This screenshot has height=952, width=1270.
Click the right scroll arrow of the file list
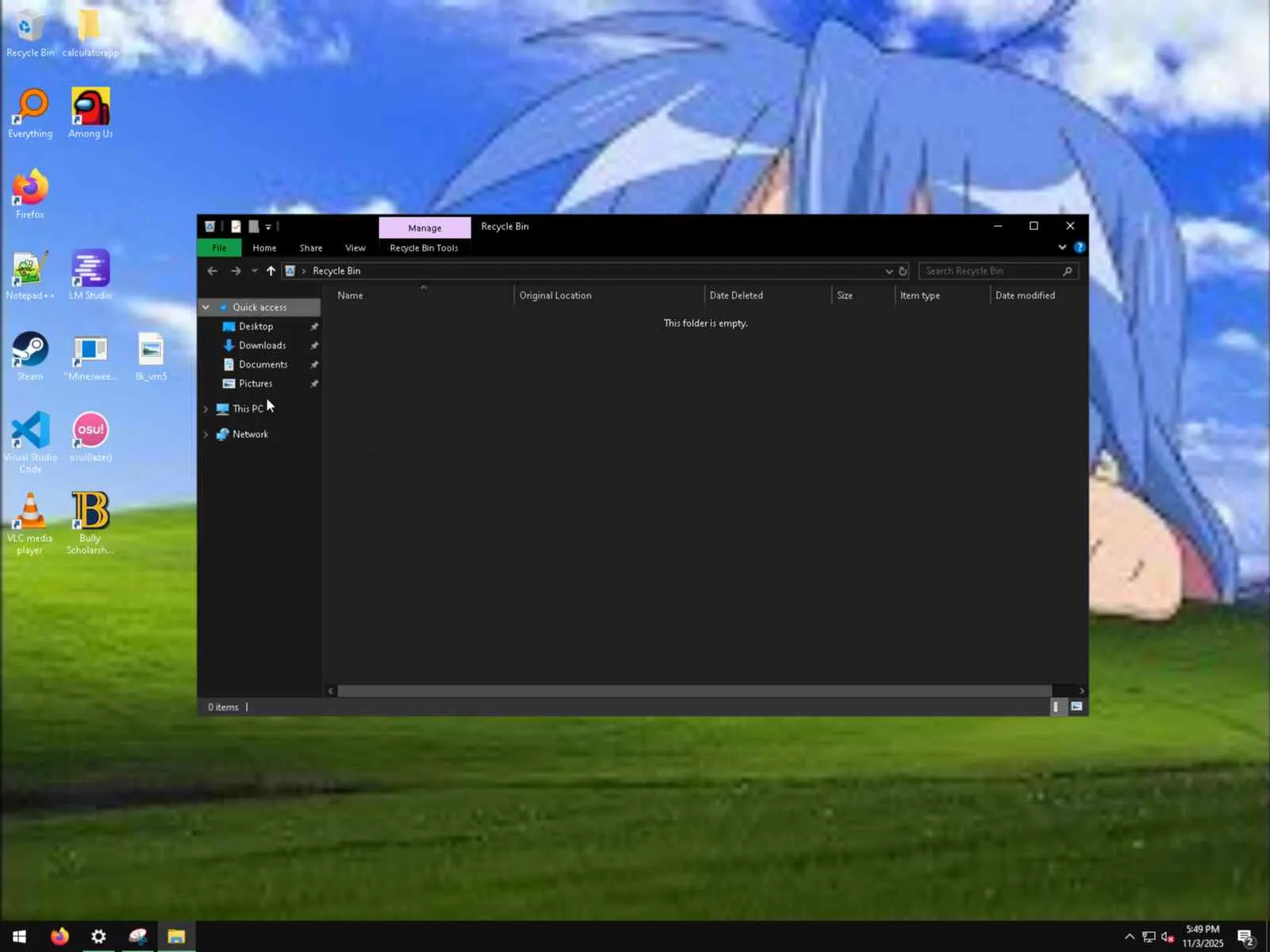(1081, 691)
